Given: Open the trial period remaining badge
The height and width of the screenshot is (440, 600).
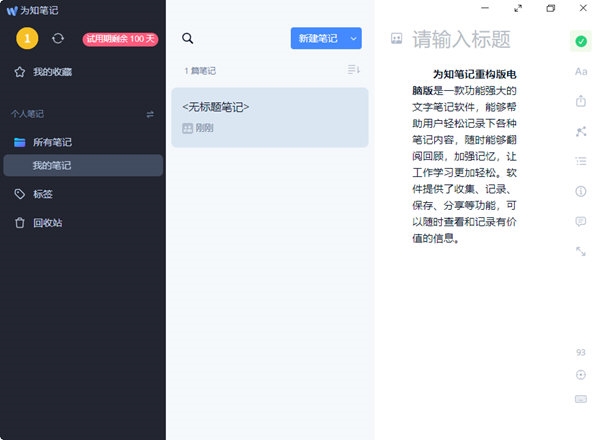Looking at the screenshot, I should click(120, 39).
